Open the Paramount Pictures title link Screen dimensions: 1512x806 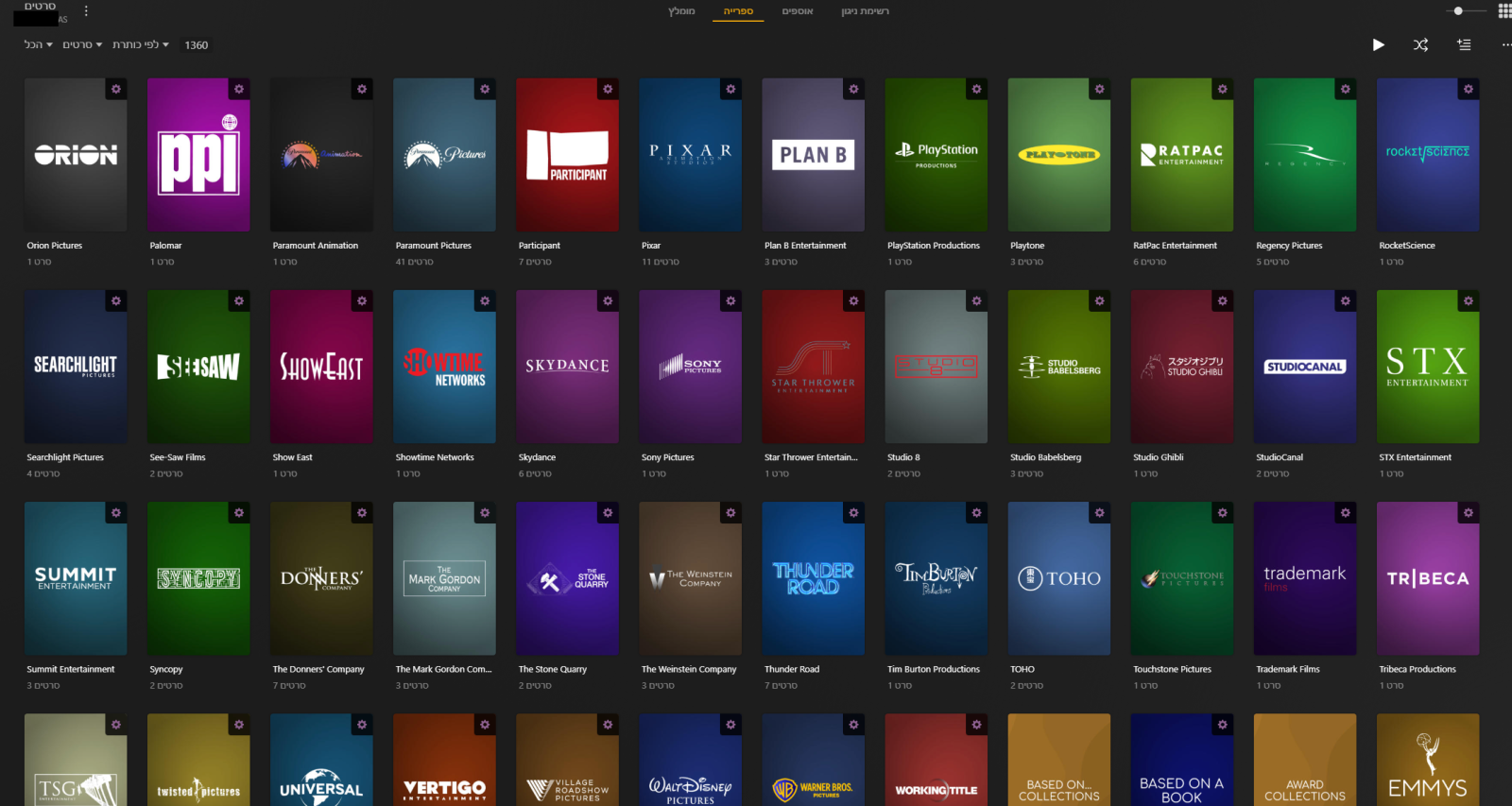click(433, 246)
